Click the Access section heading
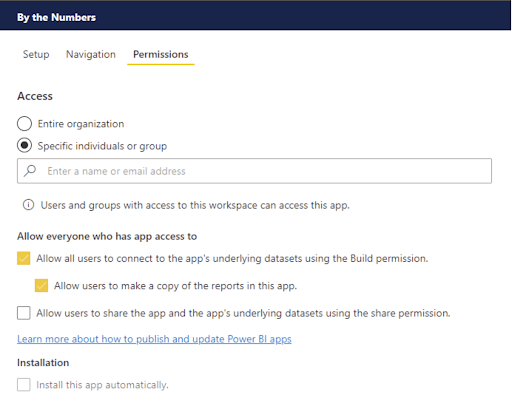512x403 pixels. [x=35, y=96]
